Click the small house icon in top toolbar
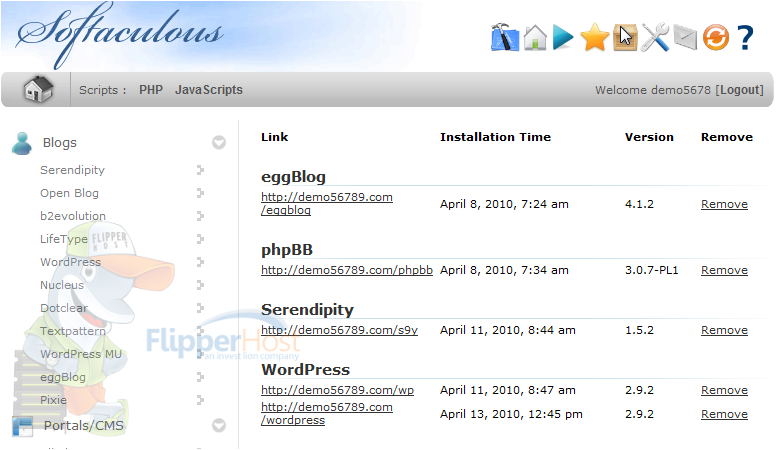Image resolution: width=776 pixels, height=450 pixels. pyautogui.click(x=535, y=38)
